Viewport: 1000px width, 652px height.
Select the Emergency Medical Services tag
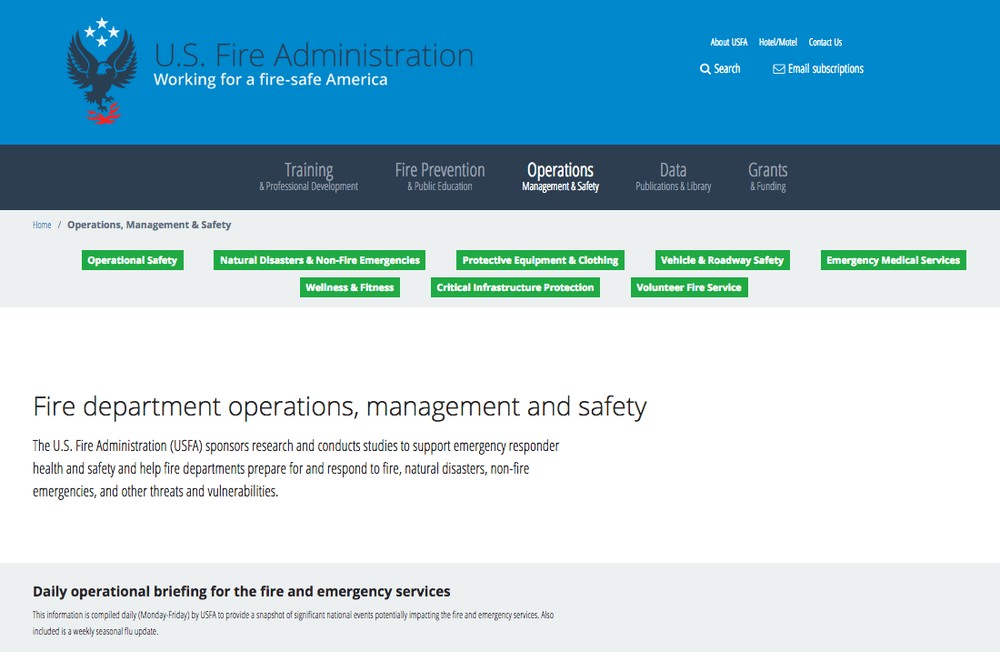click(893, 260)
